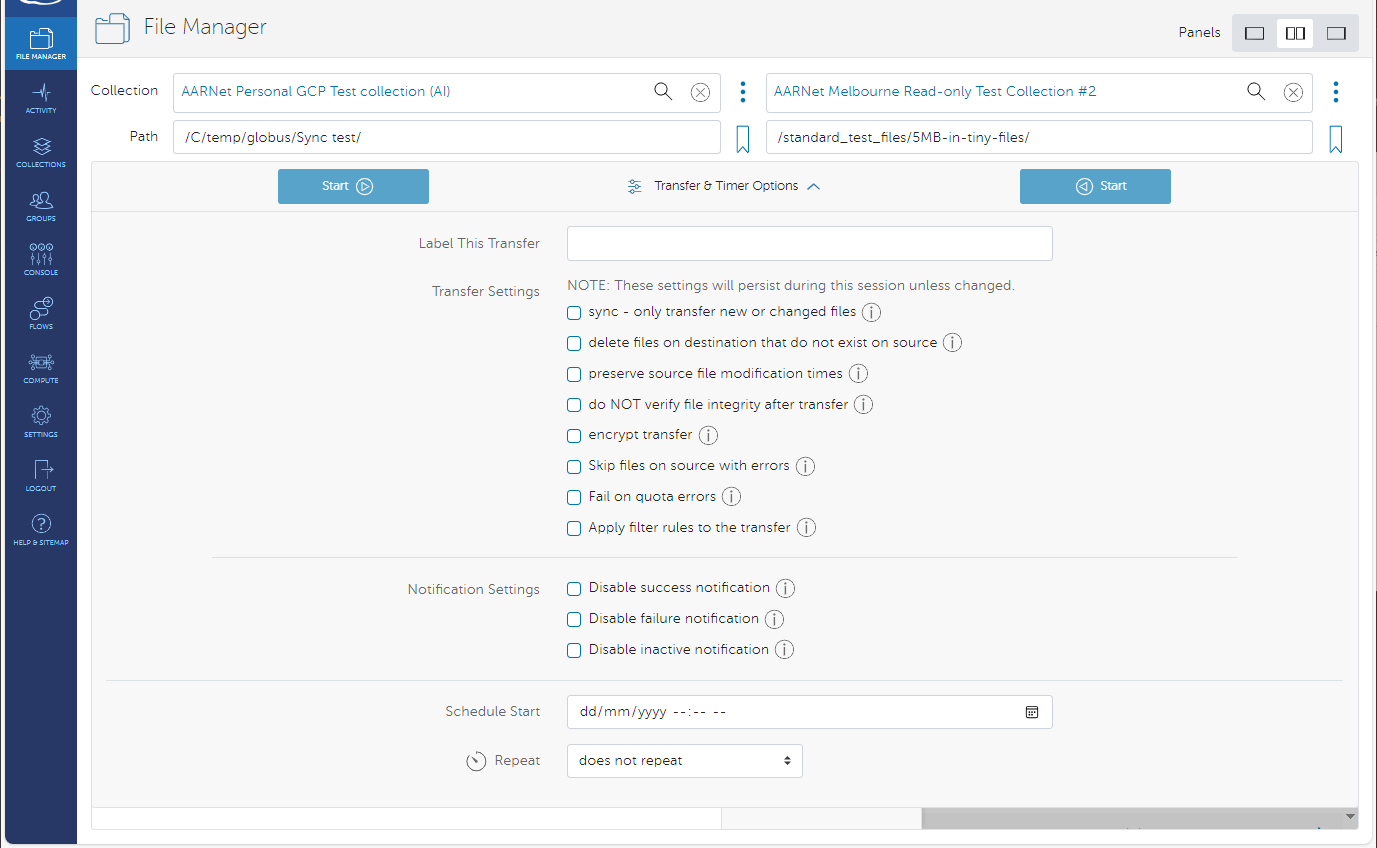Switch to two-panel view
Screen dimensions: 1377x848
pyautogui.click(x=1295, y=33)
